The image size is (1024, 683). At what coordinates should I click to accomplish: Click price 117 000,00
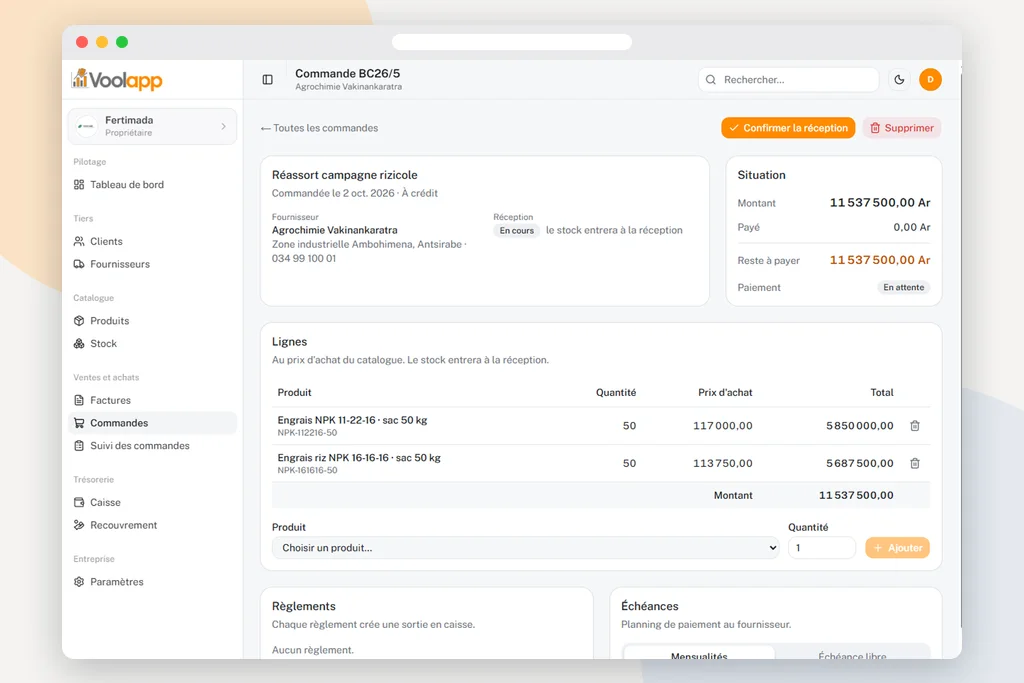pyautogui.click(x=723, y=426)
